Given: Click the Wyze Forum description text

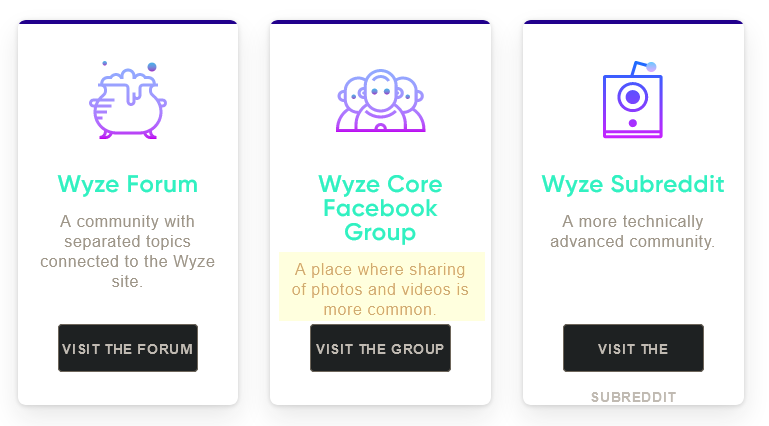Looking at the screenshot, I should 127,251.
